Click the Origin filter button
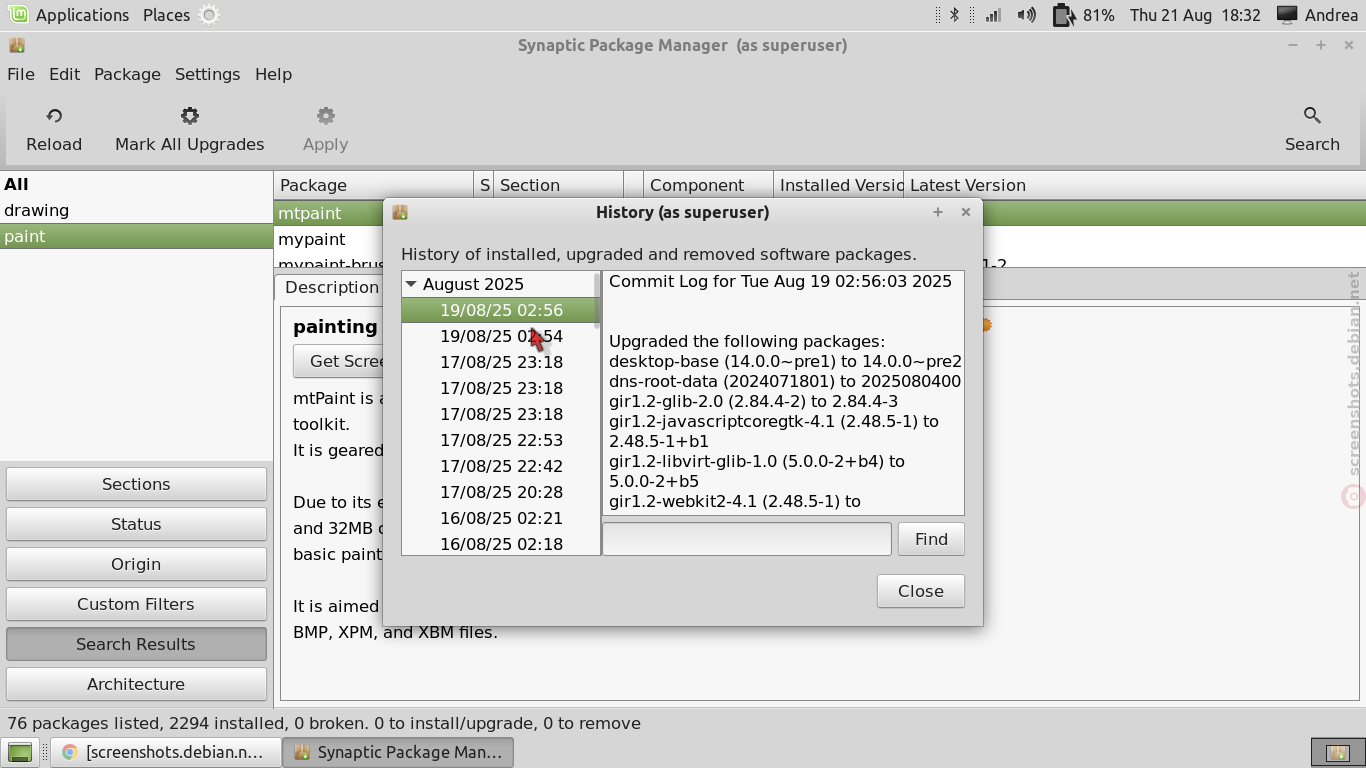1366x768 pixels. click(136, 564)
